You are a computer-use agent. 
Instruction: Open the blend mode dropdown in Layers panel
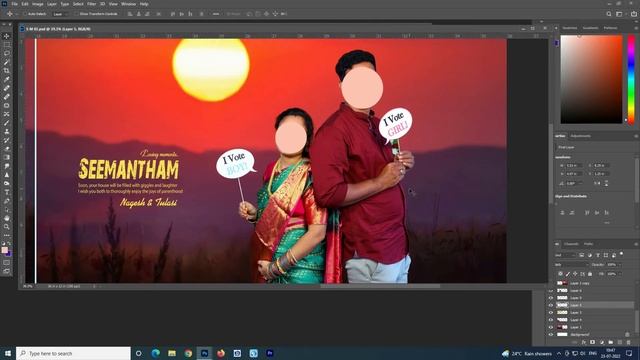[571, 264]
